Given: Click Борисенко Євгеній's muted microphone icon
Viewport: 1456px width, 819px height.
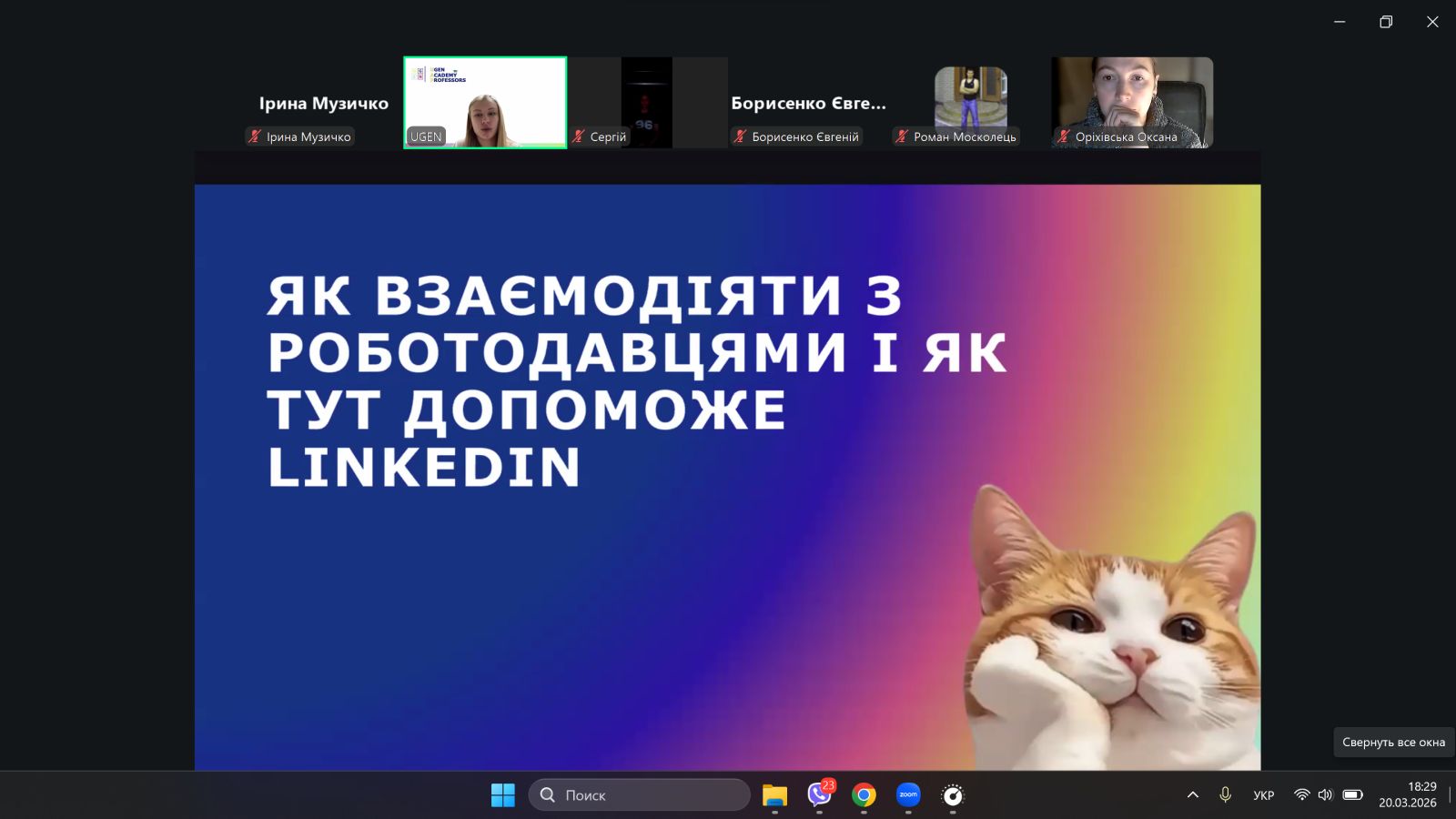Looking at the screenshot, I should (x=740, y=137).
